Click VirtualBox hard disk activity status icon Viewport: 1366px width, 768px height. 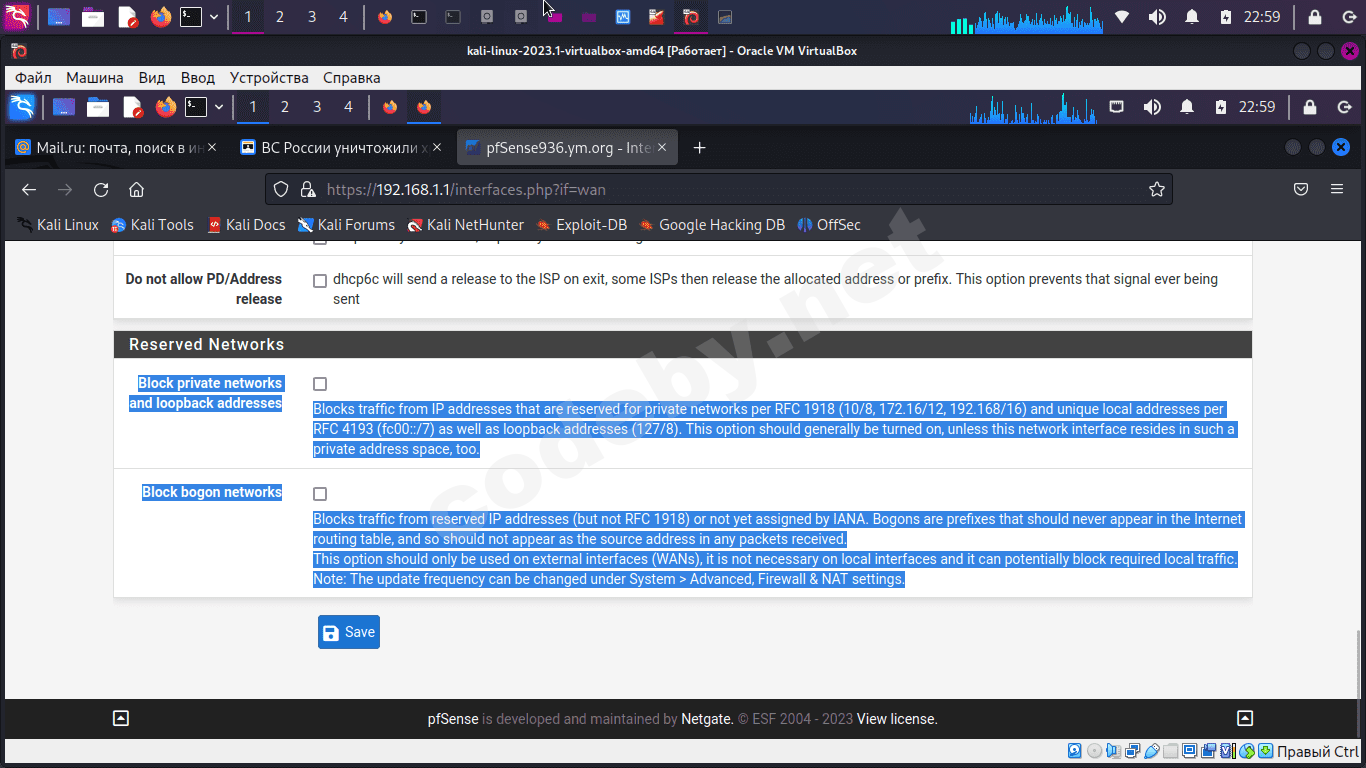coord(1075,751)
